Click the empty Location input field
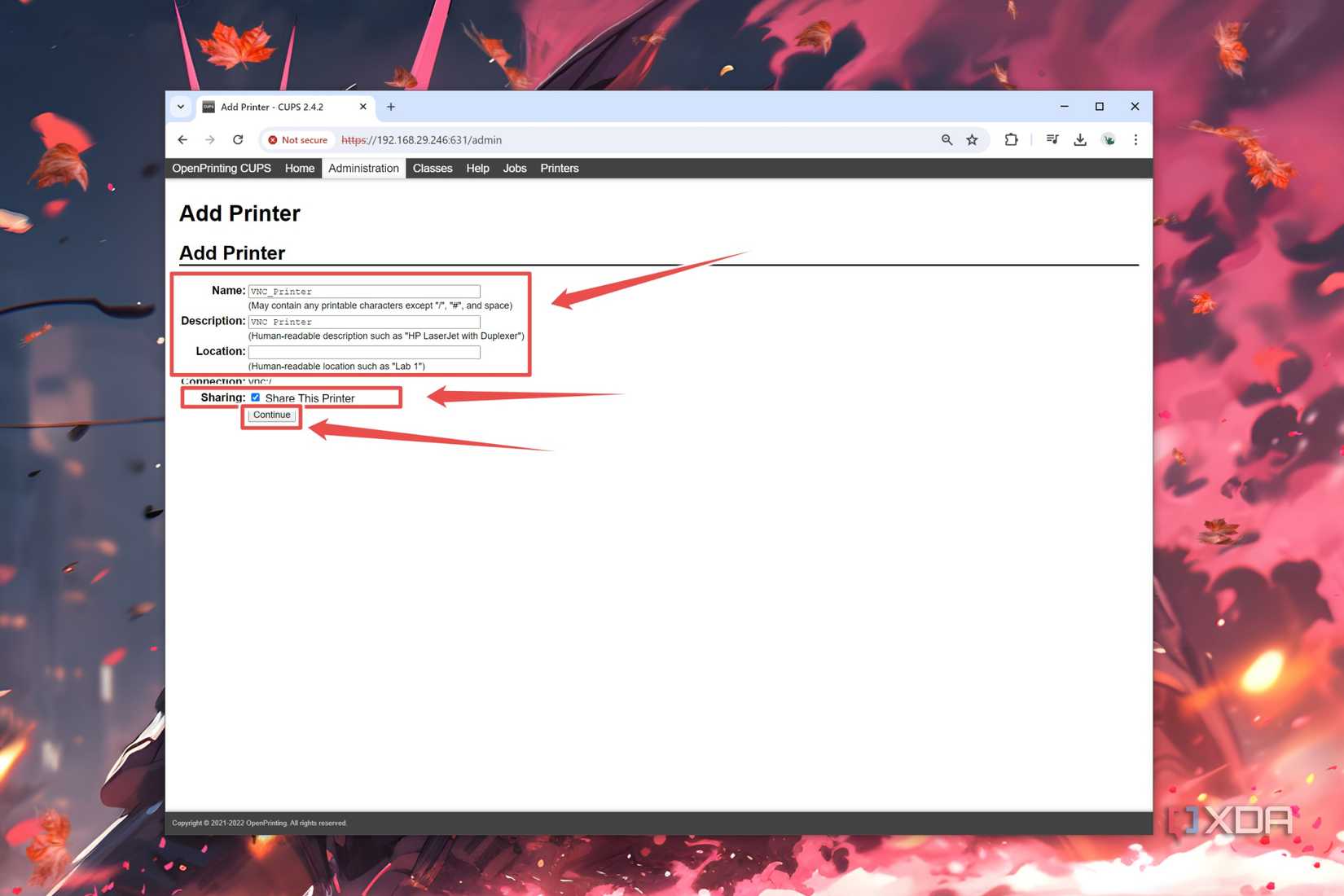 364,352
